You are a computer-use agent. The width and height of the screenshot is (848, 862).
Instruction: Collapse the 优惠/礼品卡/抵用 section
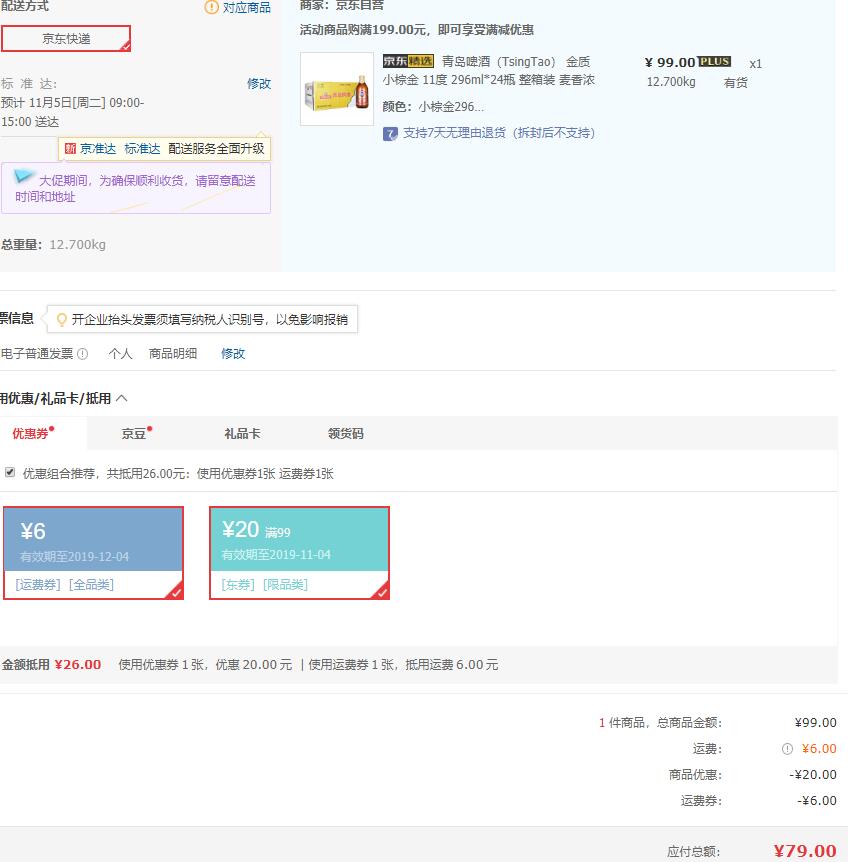122,398
